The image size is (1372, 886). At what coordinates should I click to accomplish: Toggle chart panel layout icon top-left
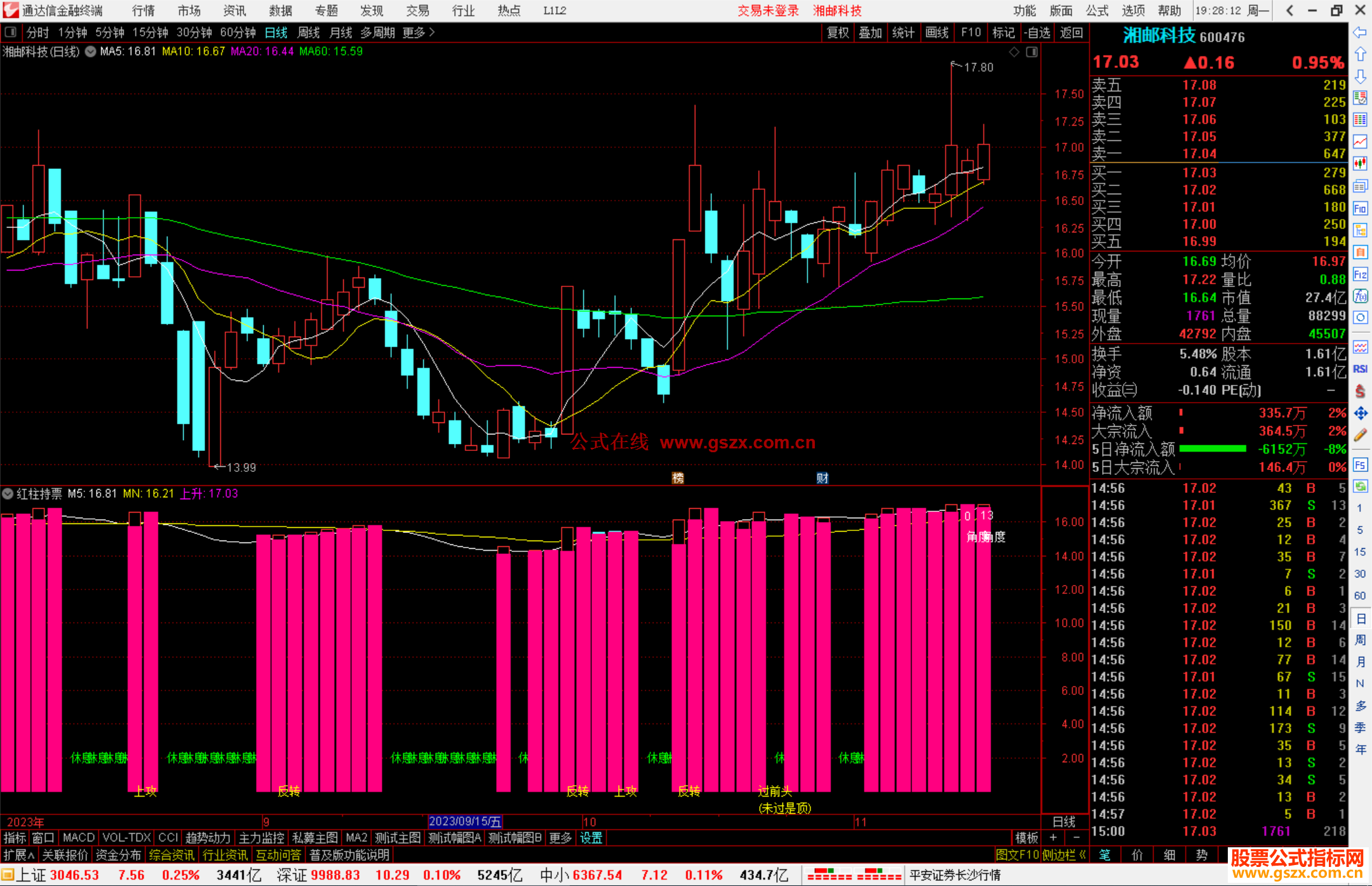click(x=11, y=32)
